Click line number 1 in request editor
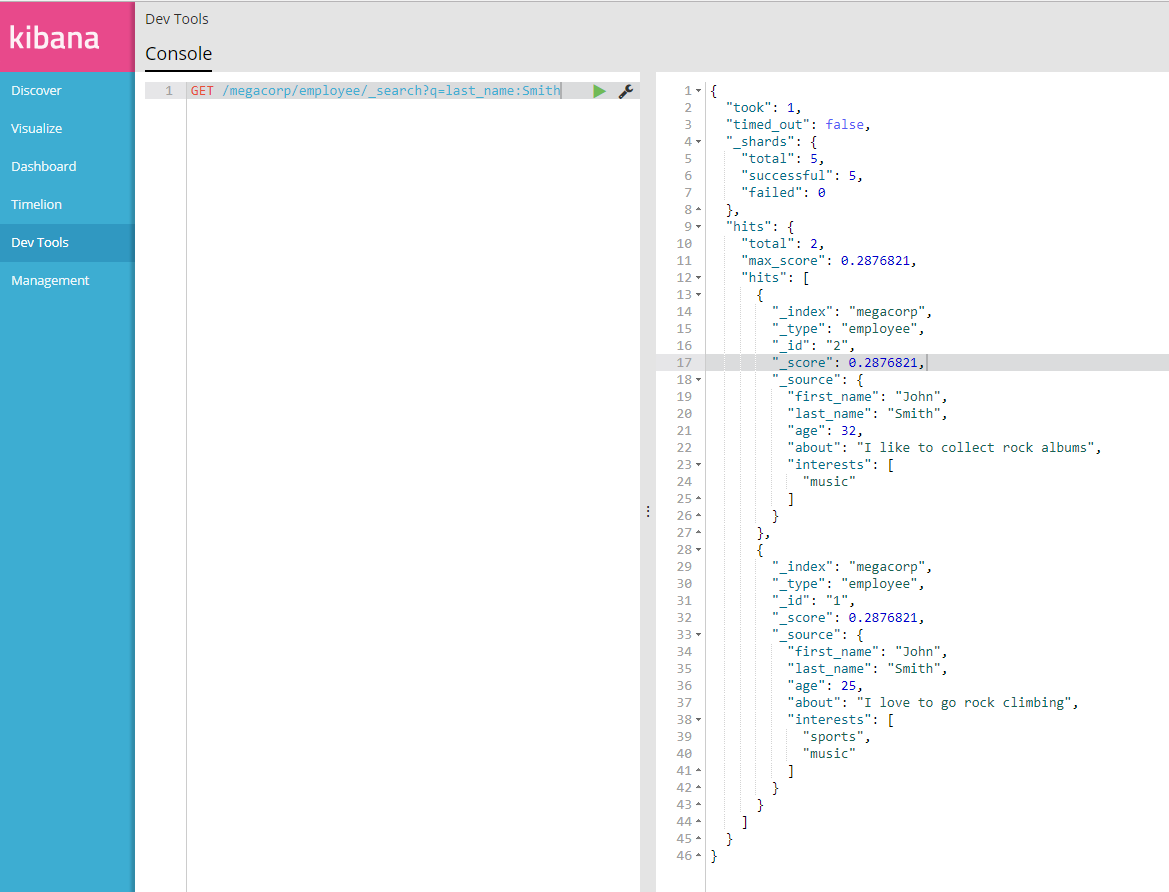The height and width of the screenshot is (892, 1169). point(169,91)
